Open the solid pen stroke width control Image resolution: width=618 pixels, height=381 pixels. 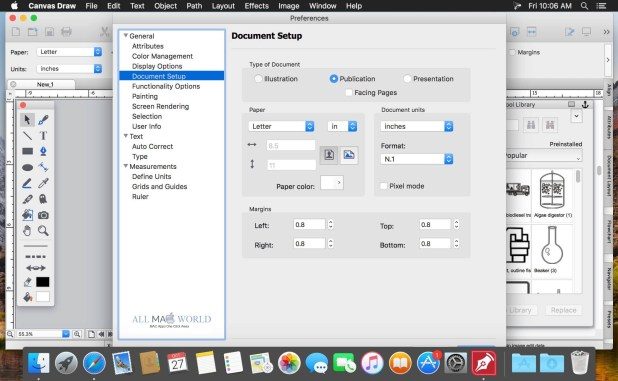click(35, 246)
